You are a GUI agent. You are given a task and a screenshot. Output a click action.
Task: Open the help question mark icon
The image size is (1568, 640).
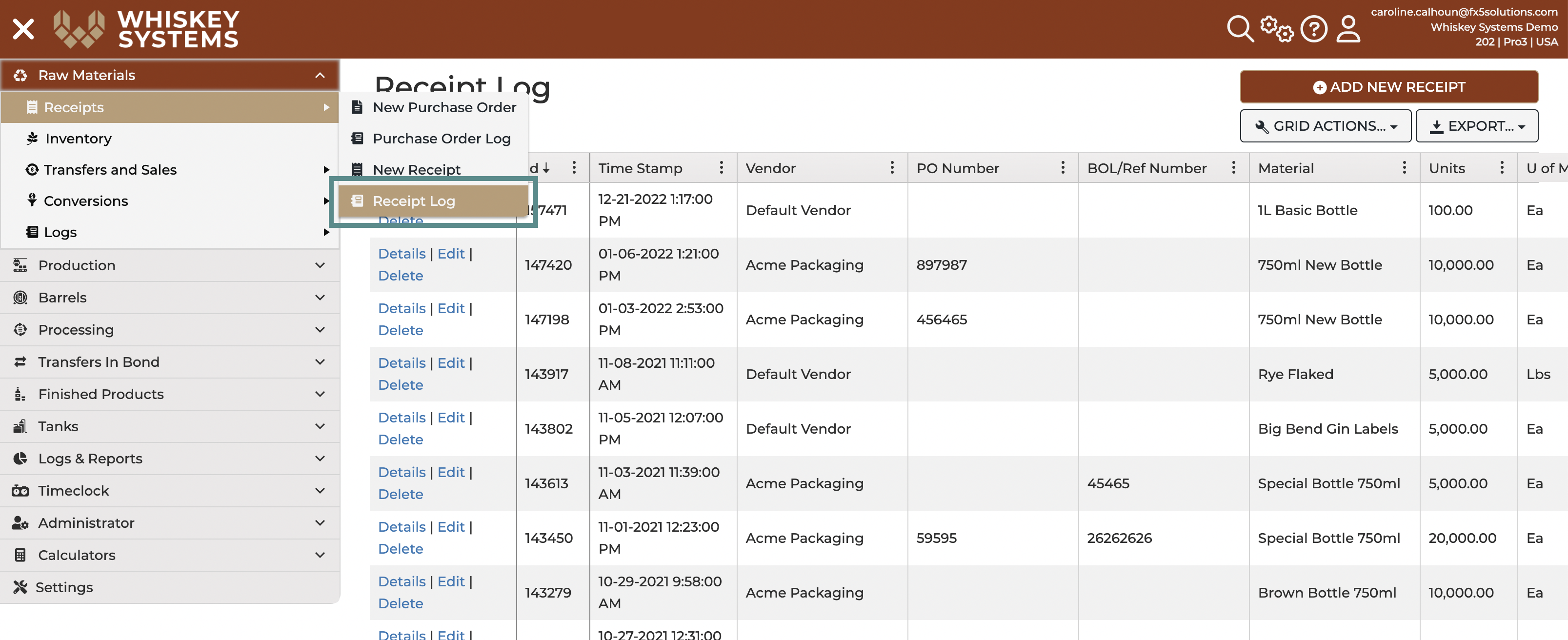click(1313, 29)
